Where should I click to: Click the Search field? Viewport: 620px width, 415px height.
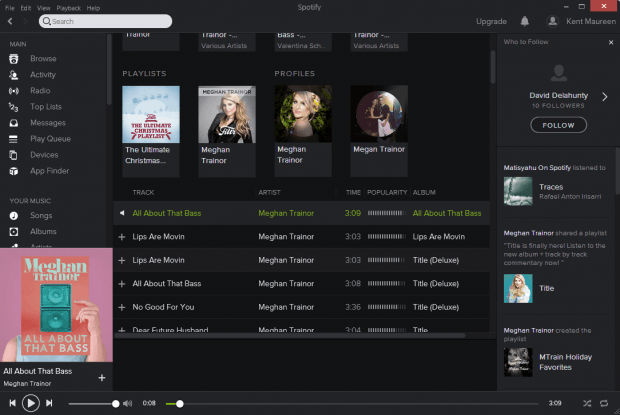pos(106,21)
